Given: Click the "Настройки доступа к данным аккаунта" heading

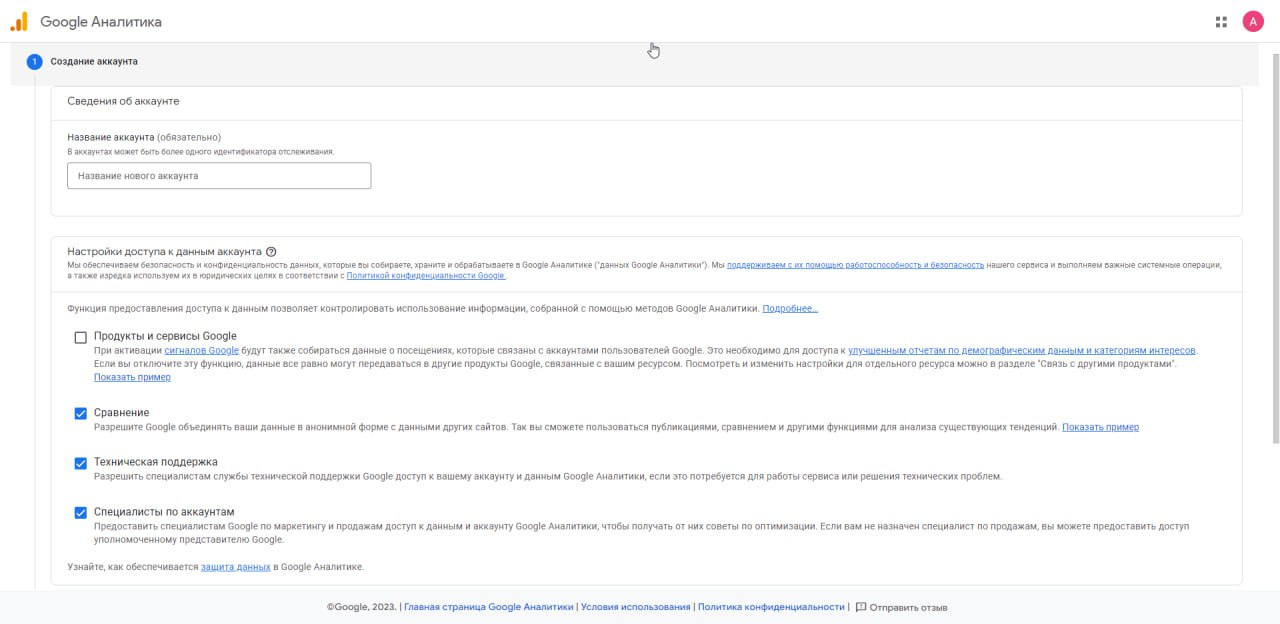Looking at the screenshot, I should tap(164, 252).
